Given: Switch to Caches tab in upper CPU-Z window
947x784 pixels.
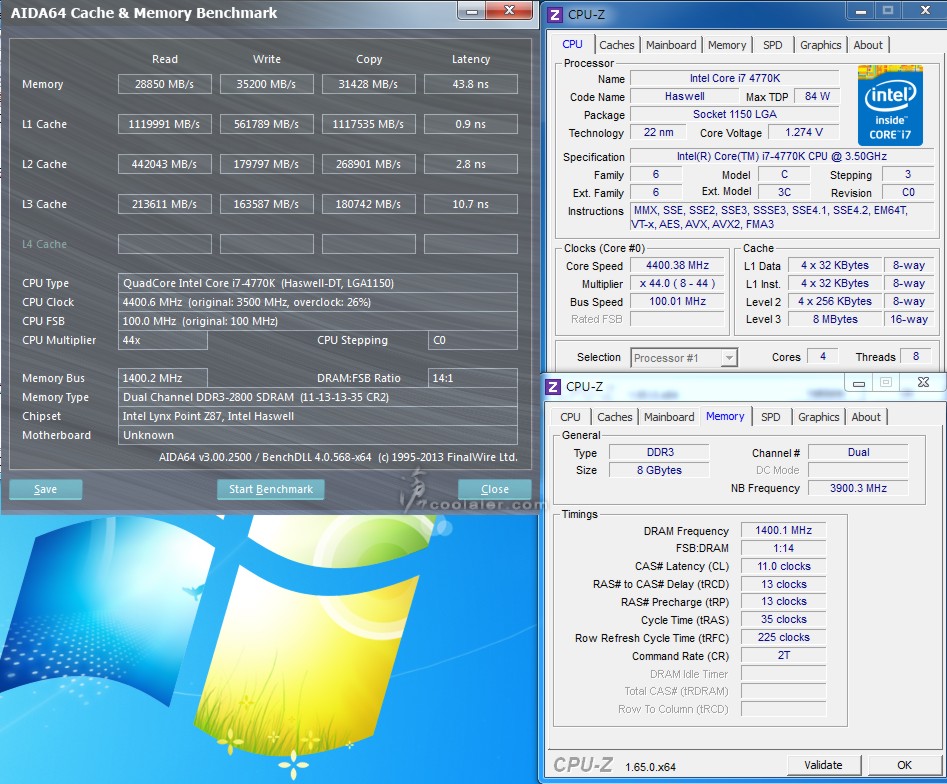Looking at the screenshot, I should pyautogui.click(x=617, y=45).
